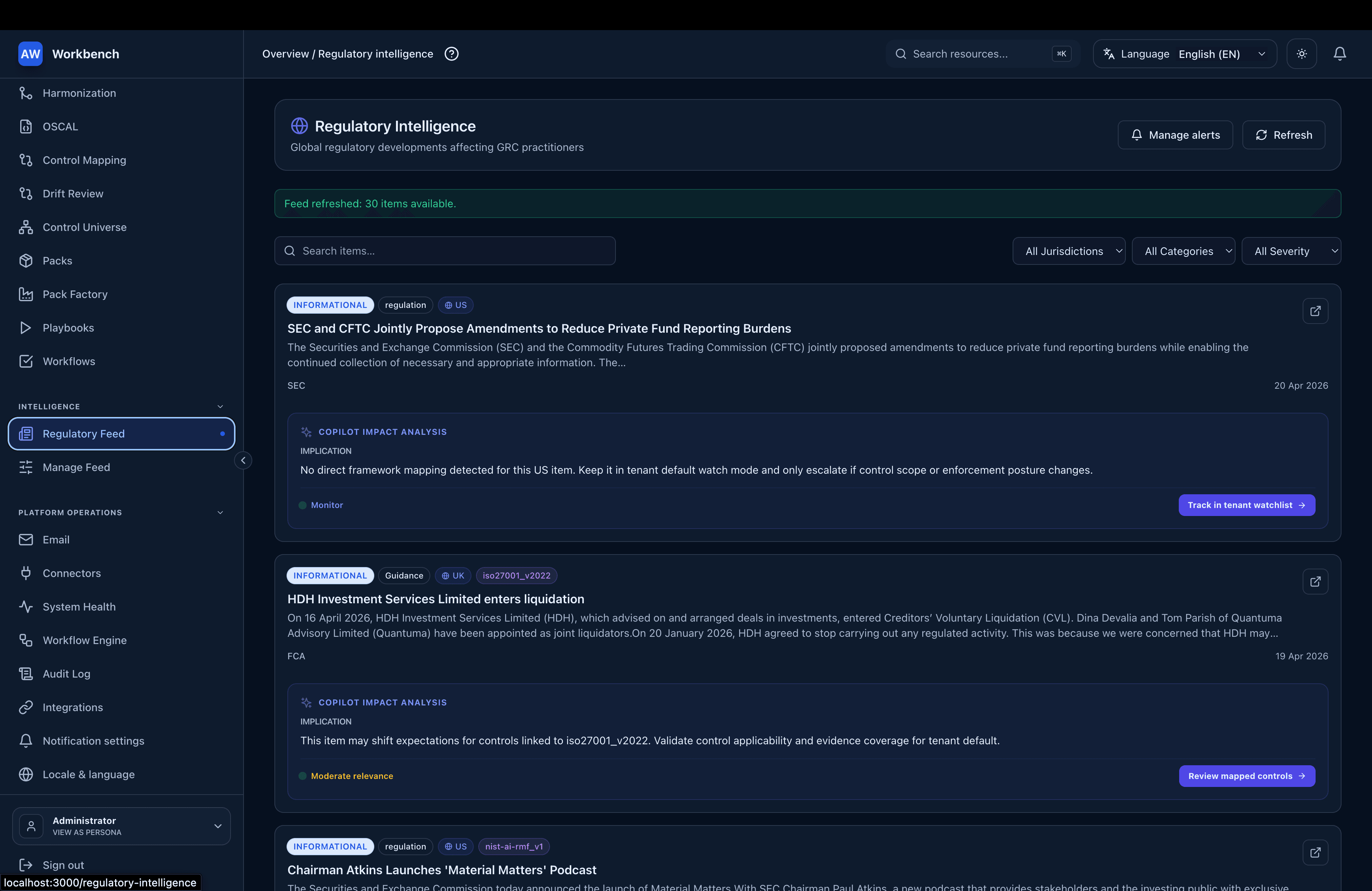
Task: Open the HDH Investment Services liquidation headline
Action: click(436, 599)
